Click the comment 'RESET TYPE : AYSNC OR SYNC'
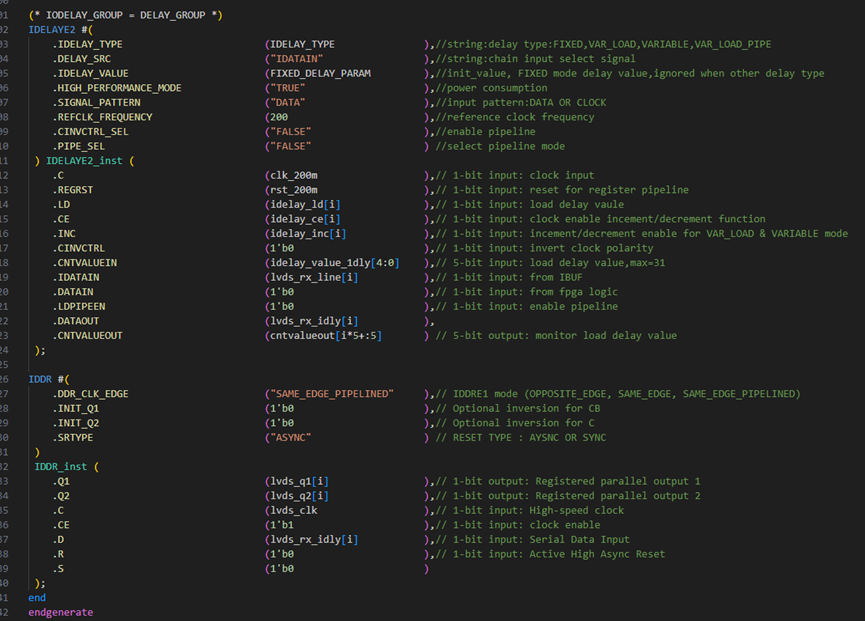 click(x=529, y=438)
